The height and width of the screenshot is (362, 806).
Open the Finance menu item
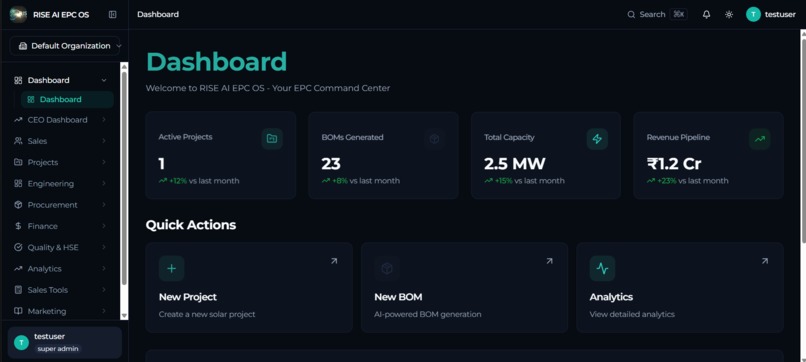(61, 226)
